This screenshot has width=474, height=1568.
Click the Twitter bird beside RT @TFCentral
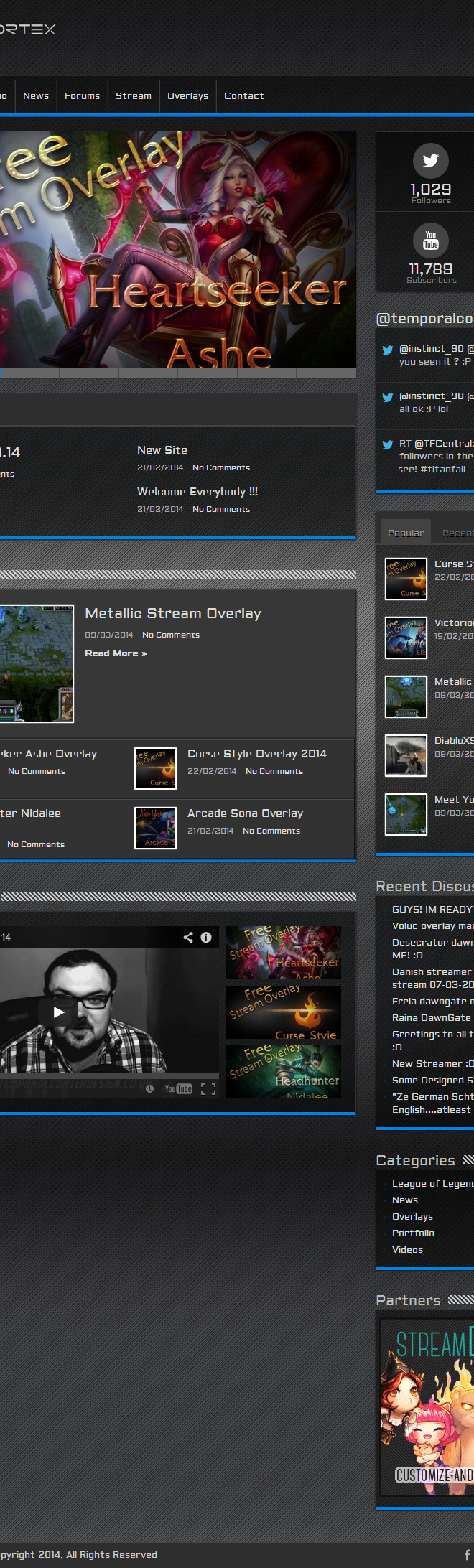pyautogui.click(x=388, y=444)
